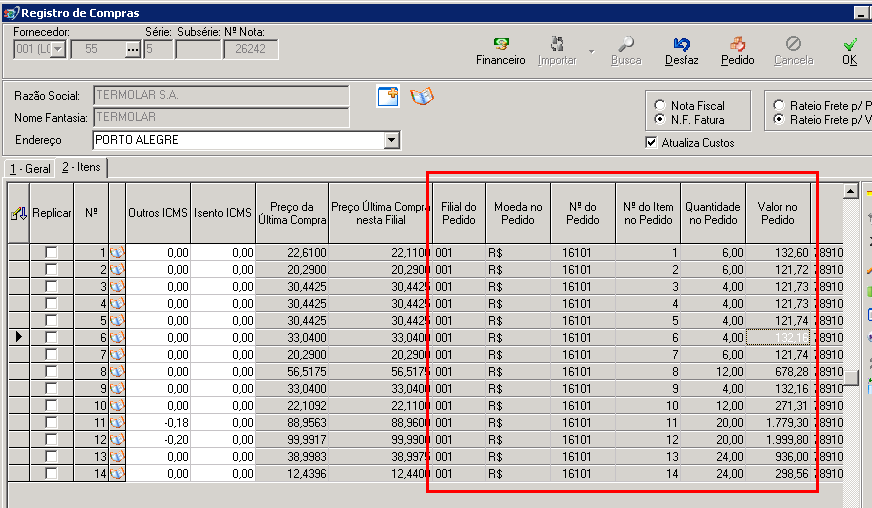
Task: Click the Quantidade no Pedido column header
Action: tap(713, 213)
